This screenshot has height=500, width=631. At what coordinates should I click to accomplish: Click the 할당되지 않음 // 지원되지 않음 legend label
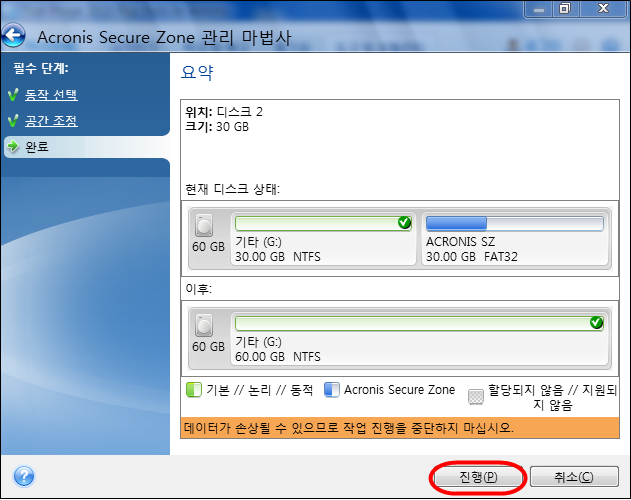[x=552, y=397]
